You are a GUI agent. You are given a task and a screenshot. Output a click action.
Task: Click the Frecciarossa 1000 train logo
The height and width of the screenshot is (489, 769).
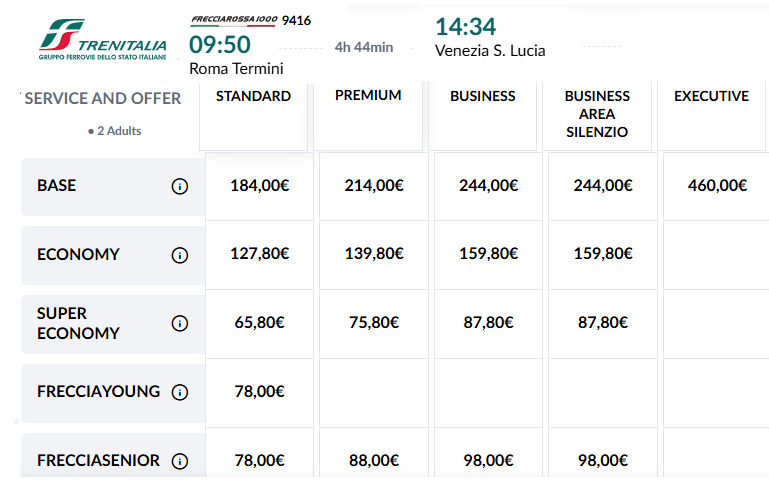[234, 20]
